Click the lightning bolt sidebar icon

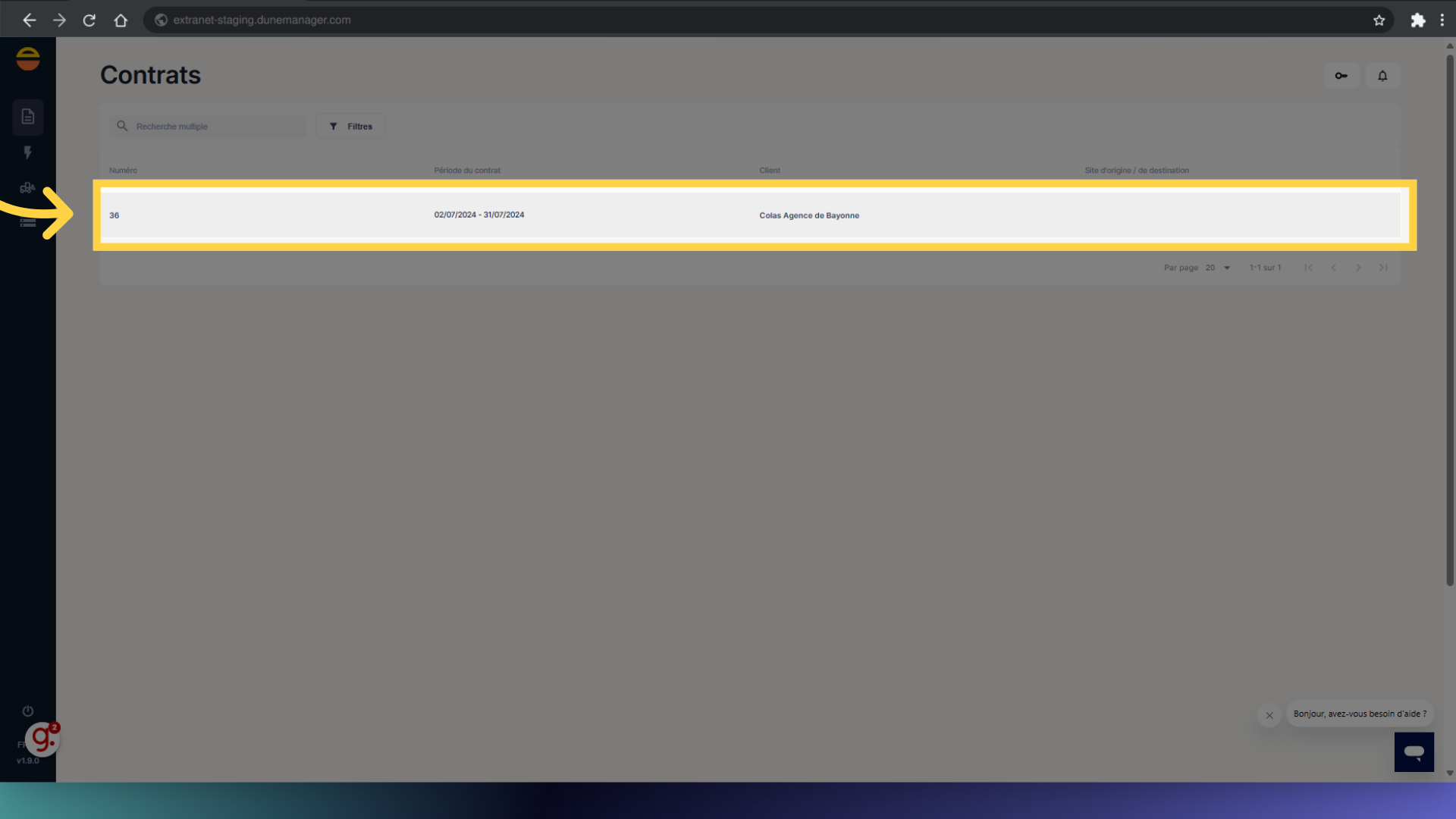point(28,152)
